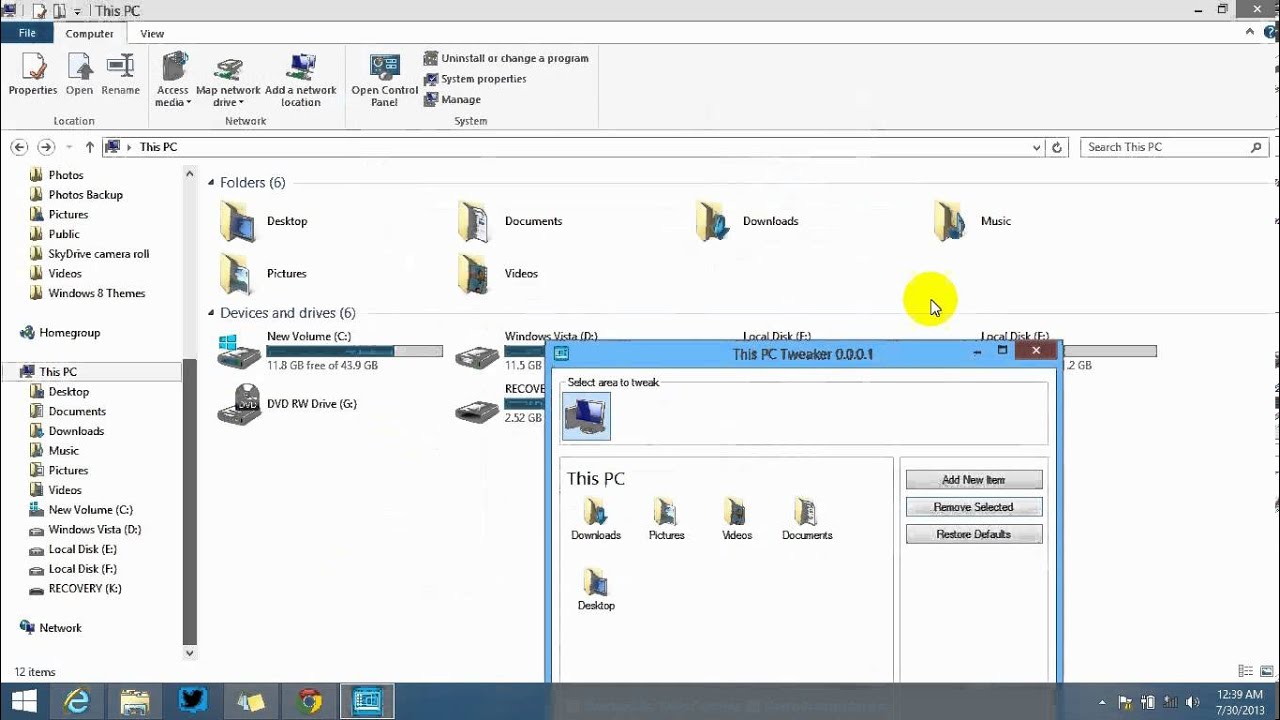The width and height of the screenshot is (1280, 720).
Task: Click Manage in the System group
Action: point(452,99)
